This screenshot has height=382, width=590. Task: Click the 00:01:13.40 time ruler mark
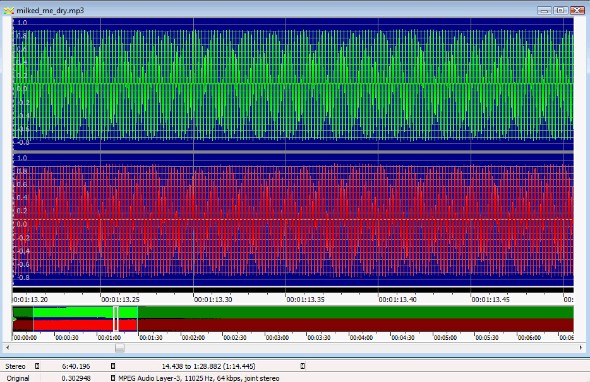point(398,300)
